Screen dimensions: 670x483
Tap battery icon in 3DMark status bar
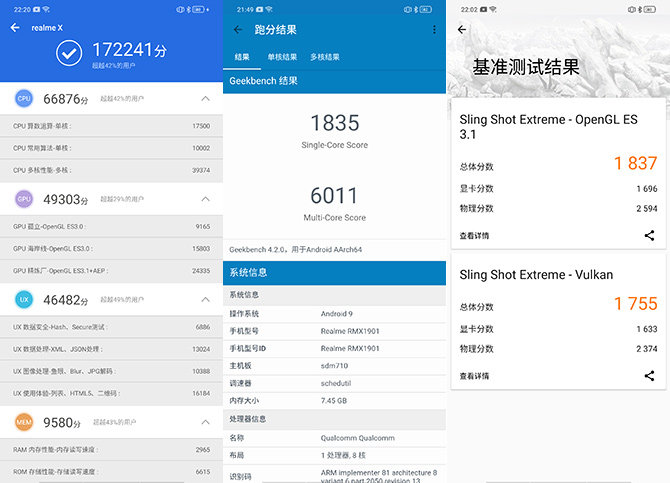click(x=649, y=9)
